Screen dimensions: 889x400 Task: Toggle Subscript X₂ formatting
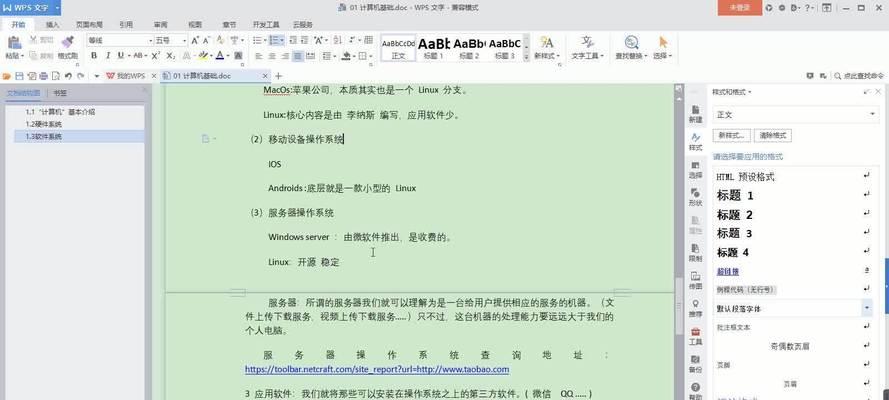tap(170, 56)
